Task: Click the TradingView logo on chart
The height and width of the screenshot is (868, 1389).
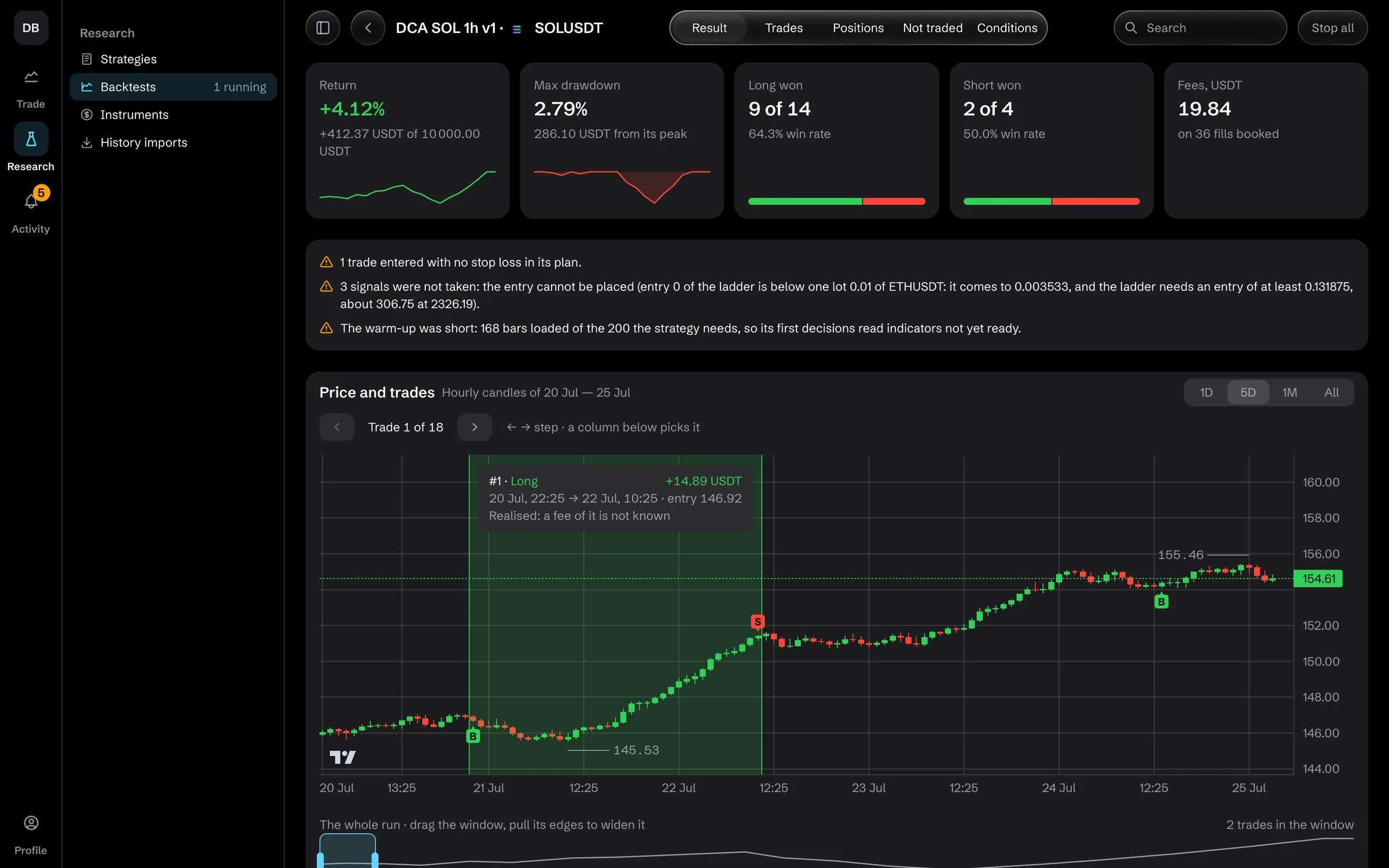Action: (343, 757)
